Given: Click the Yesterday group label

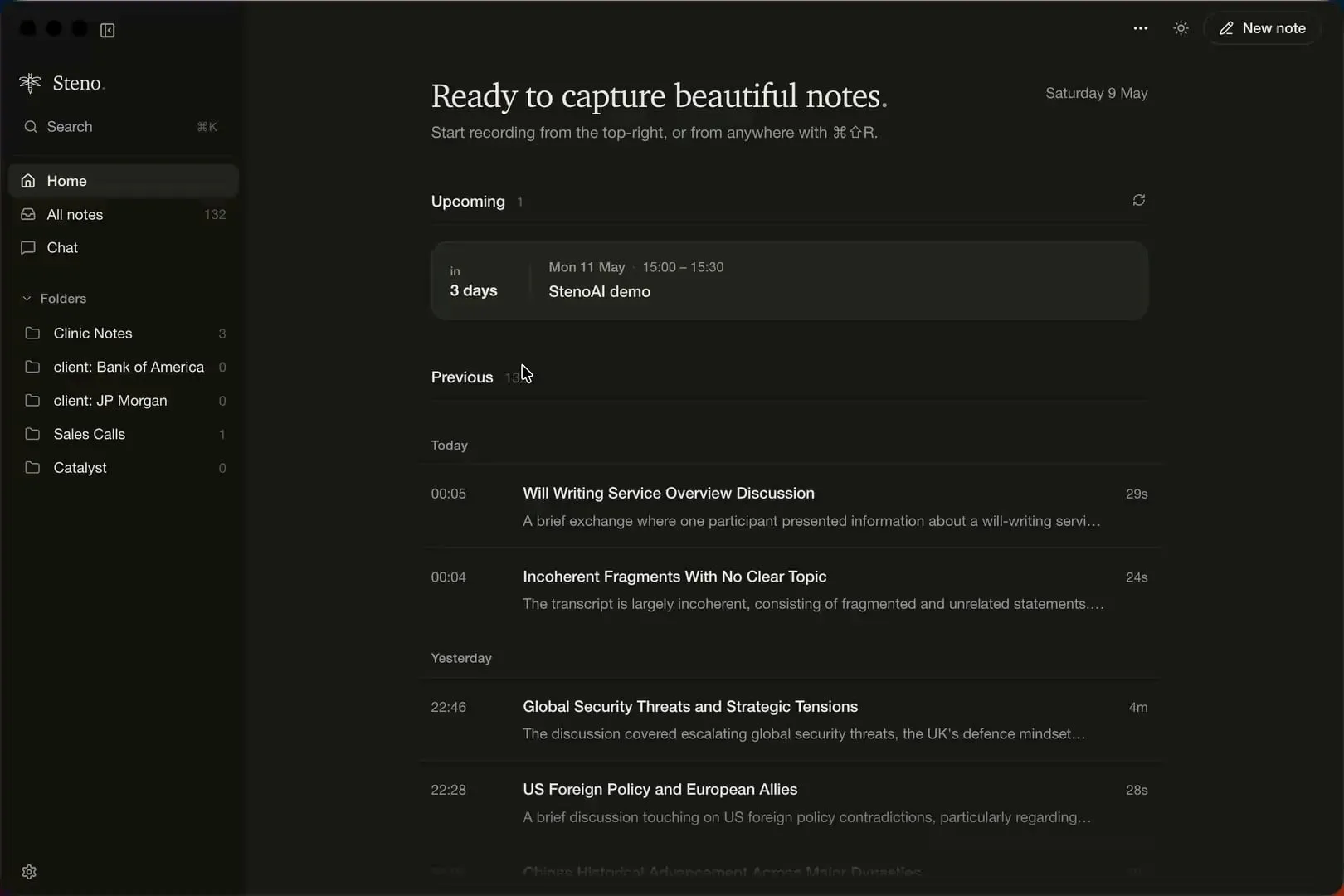Looking at the screenshot, I should (461, 658).
